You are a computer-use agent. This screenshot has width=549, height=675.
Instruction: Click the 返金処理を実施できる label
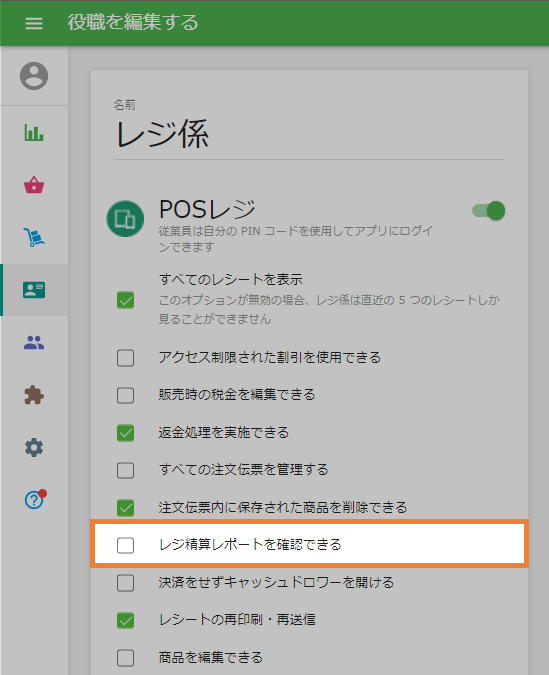coord(224,432)
